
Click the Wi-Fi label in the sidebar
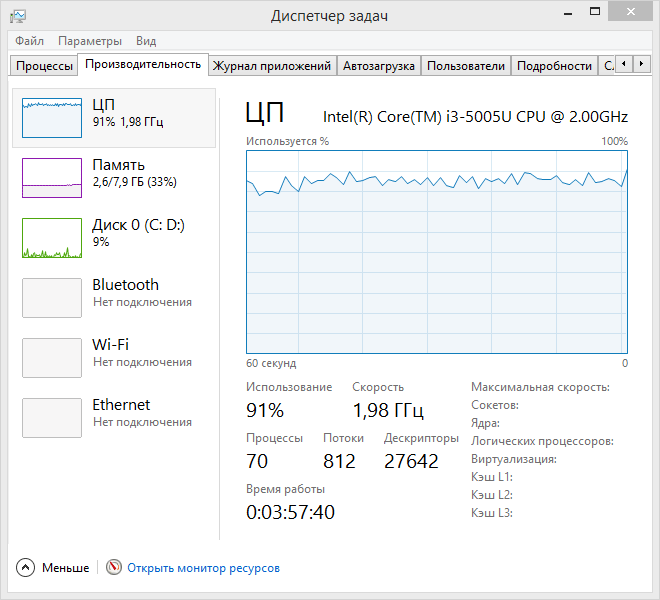pyautogui.click(x=110, y=344)
